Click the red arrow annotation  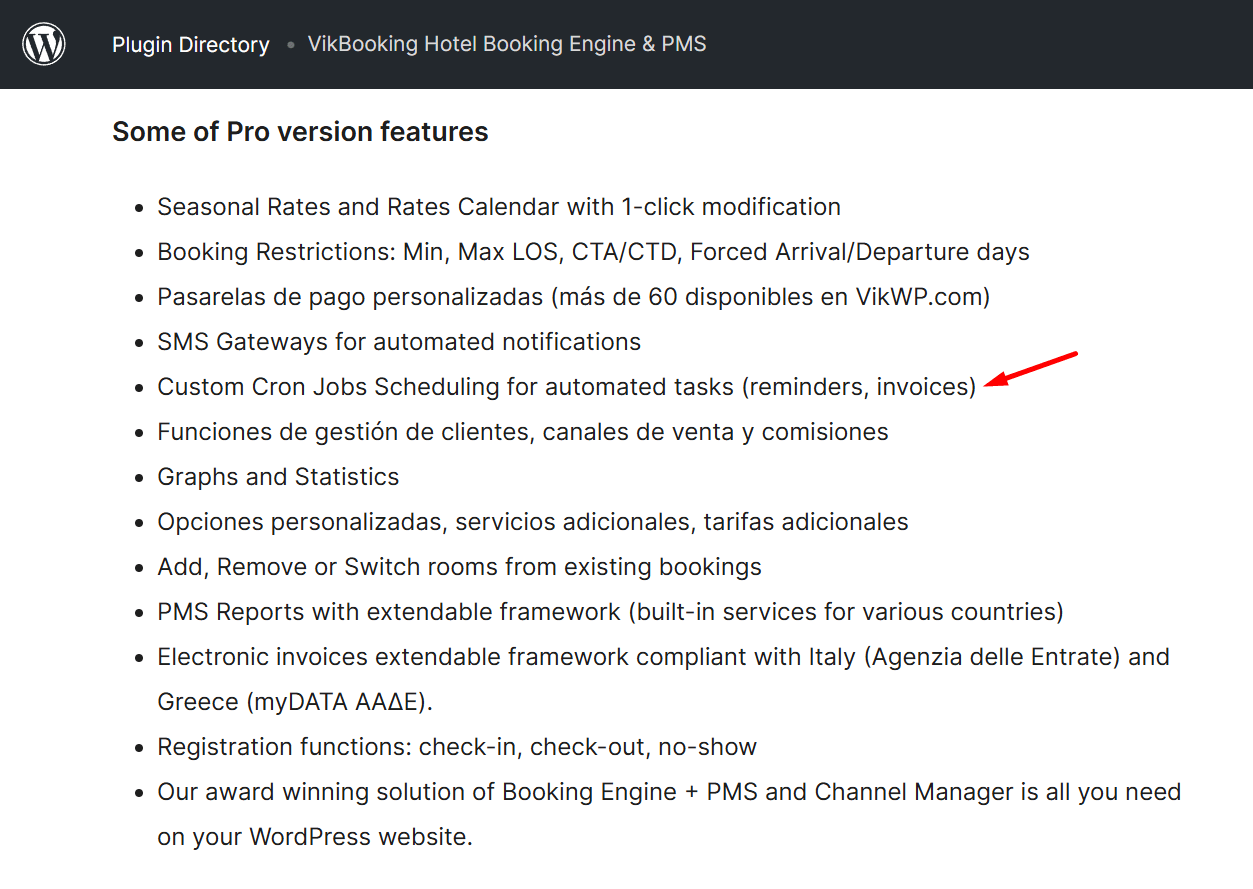pyautogui.click(x=1031, y=367)
